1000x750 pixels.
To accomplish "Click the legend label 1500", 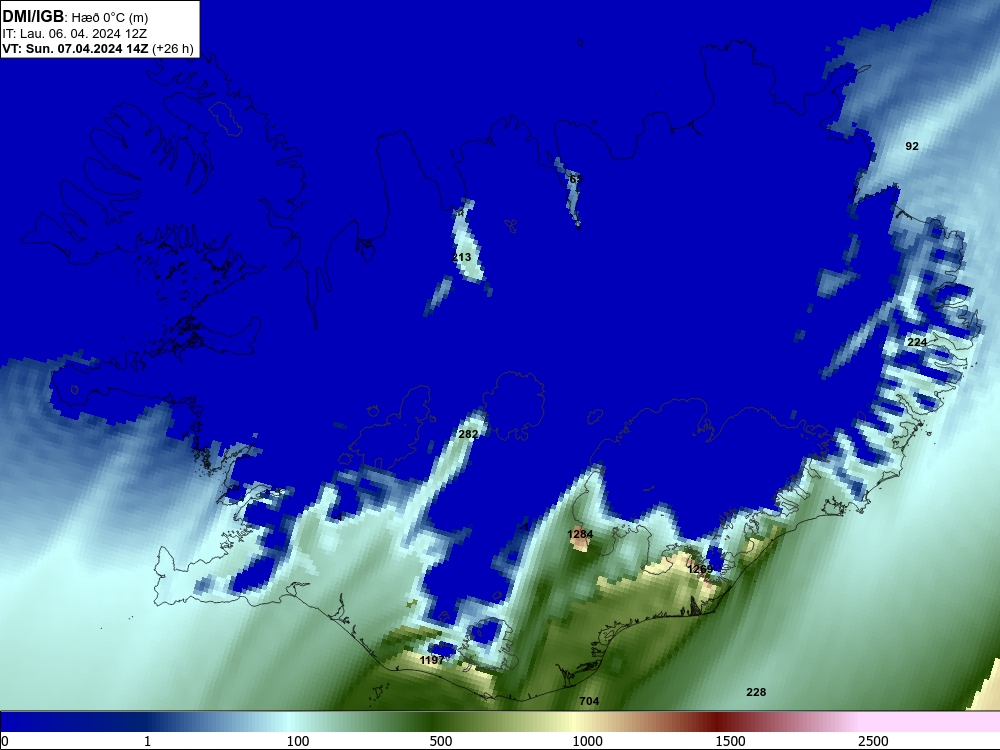I will pyautogui.click(x=730, y=741).
